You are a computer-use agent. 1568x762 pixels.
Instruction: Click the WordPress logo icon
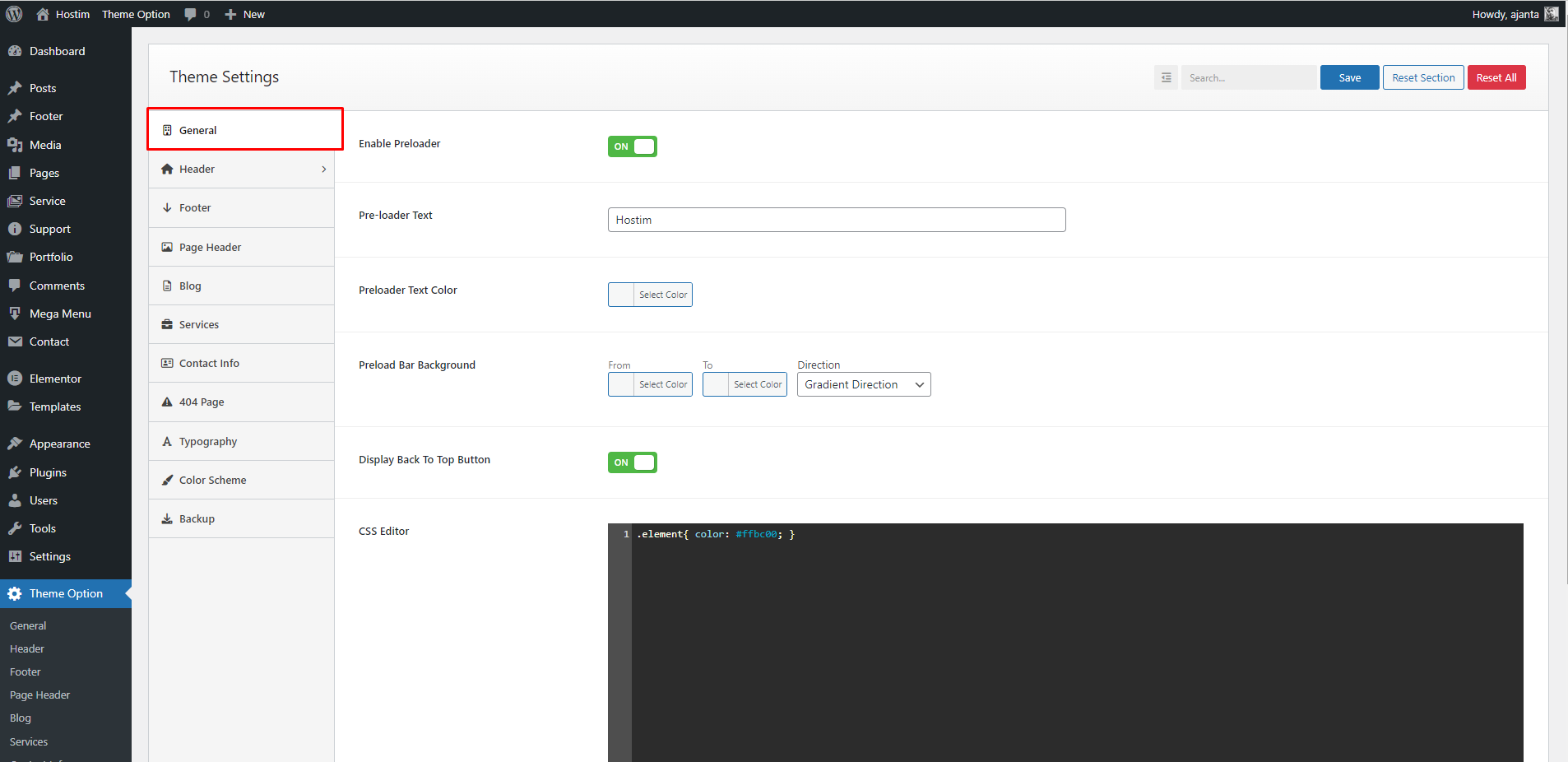[14, 14]
